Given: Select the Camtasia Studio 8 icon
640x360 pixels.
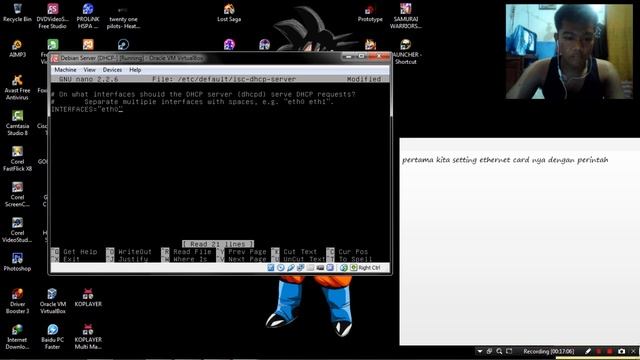Looking at the screenshot, I should [17, 123].
